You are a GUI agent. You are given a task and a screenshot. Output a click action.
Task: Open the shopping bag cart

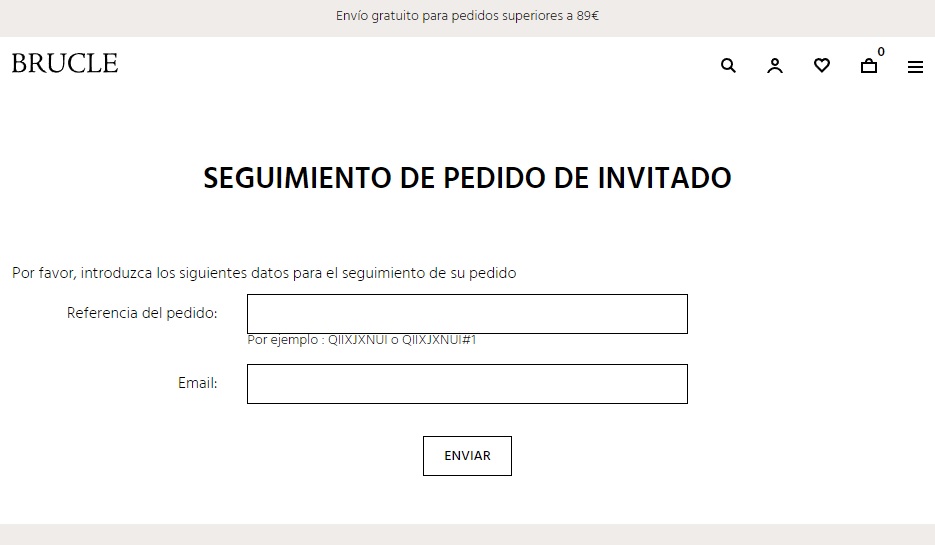[869, 67]
